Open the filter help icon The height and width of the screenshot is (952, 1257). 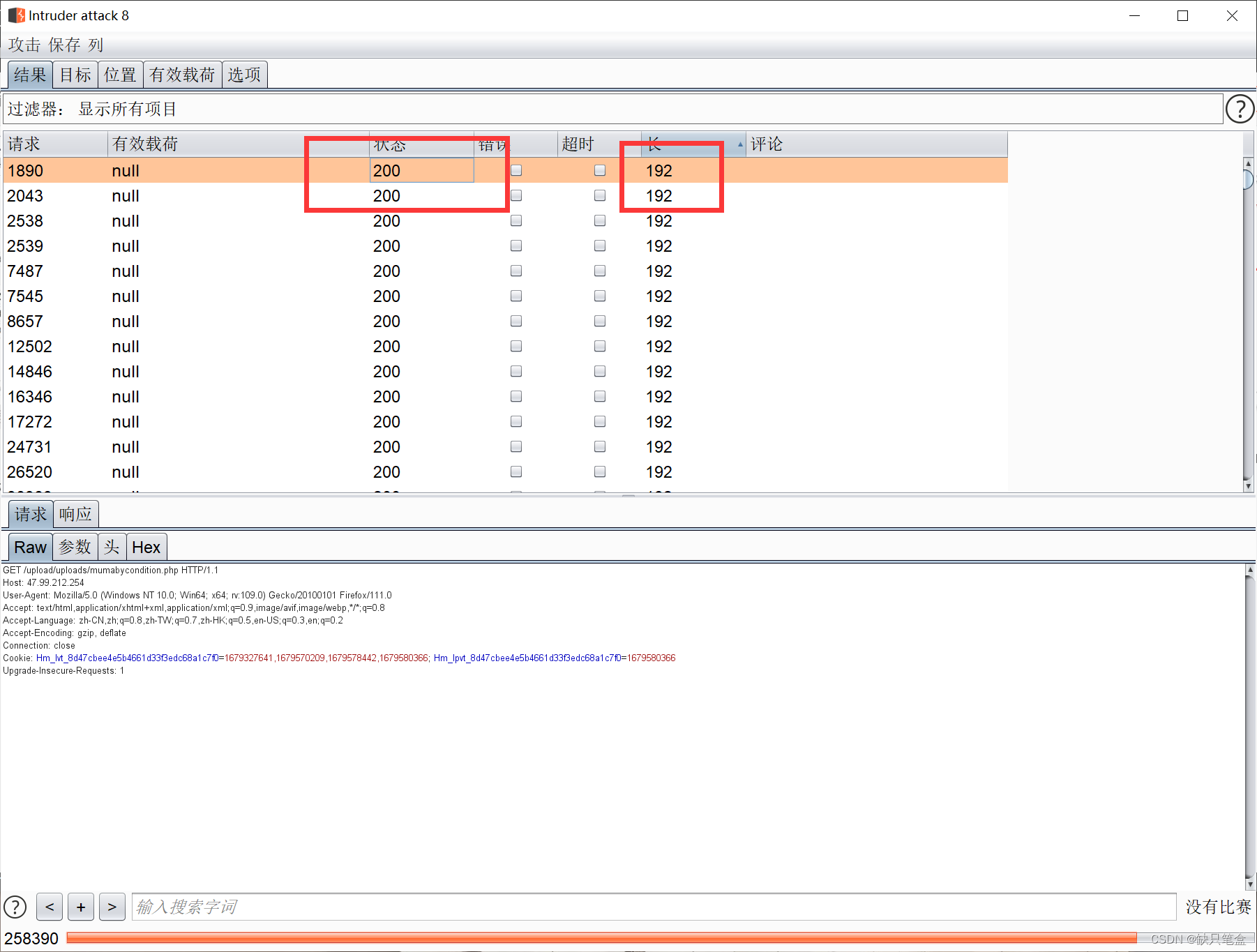click(x=1240, y=109)
